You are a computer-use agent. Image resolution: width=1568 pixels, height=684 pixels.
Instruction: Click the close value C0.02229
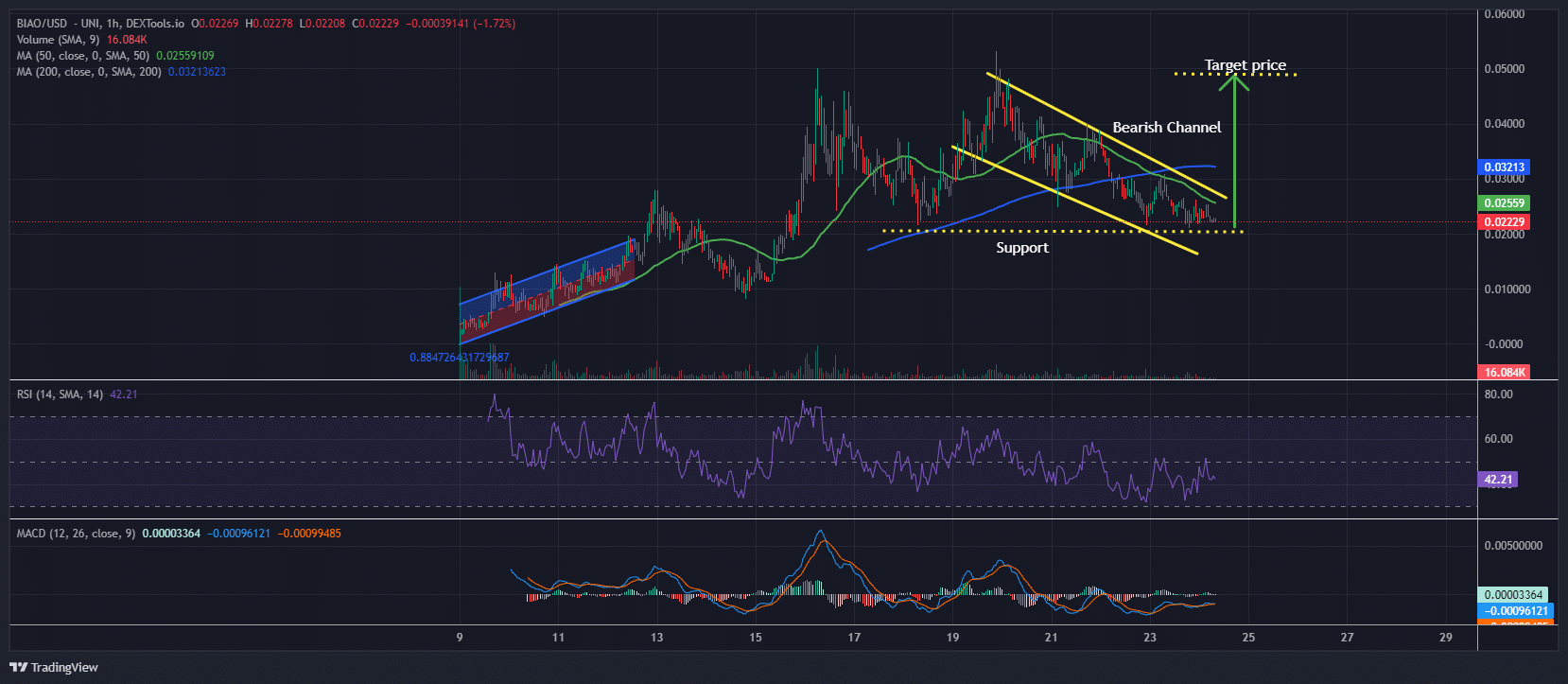click(375, 24)
